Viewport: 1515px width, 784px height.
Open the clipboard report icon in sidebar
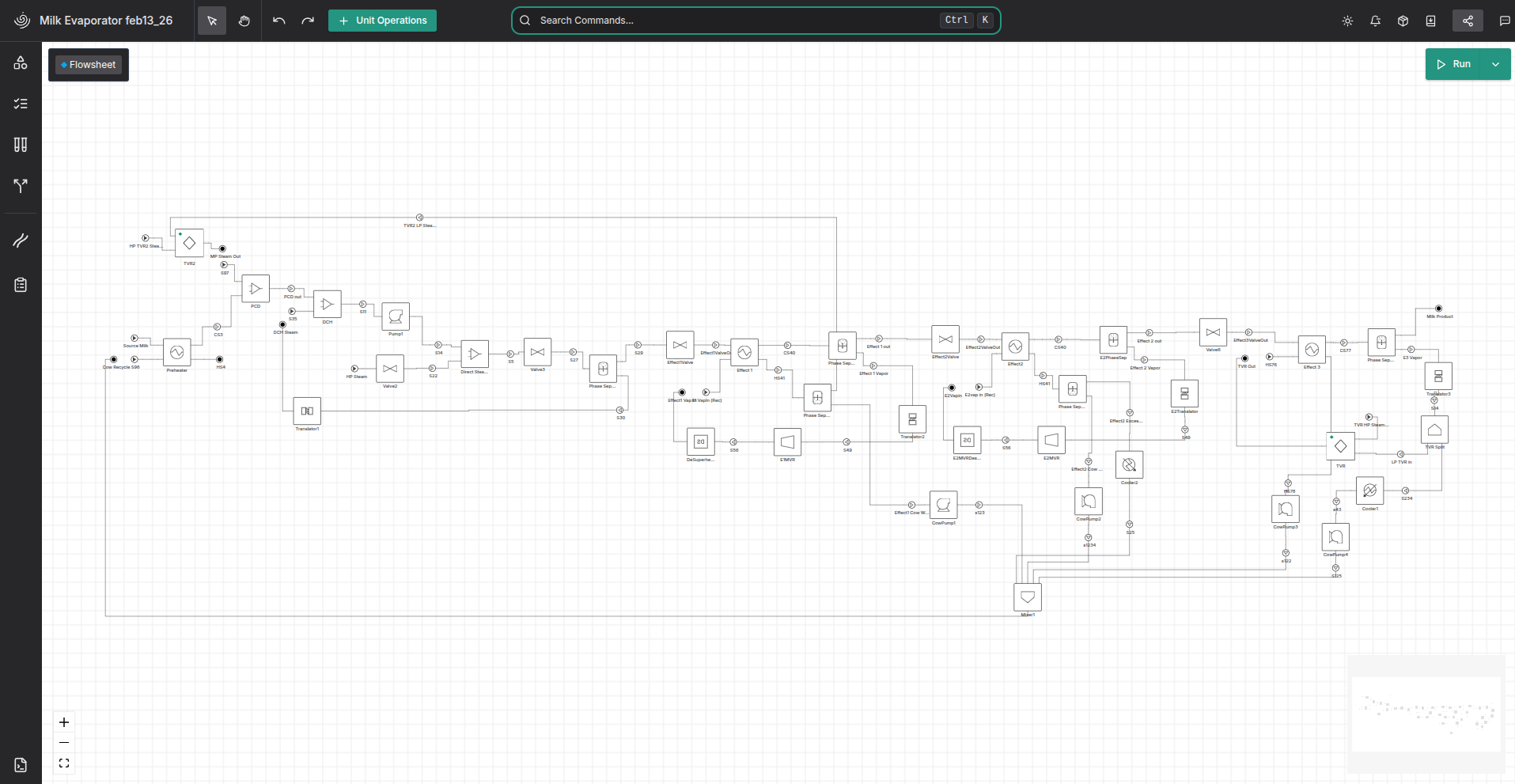[x=21, y=285]
